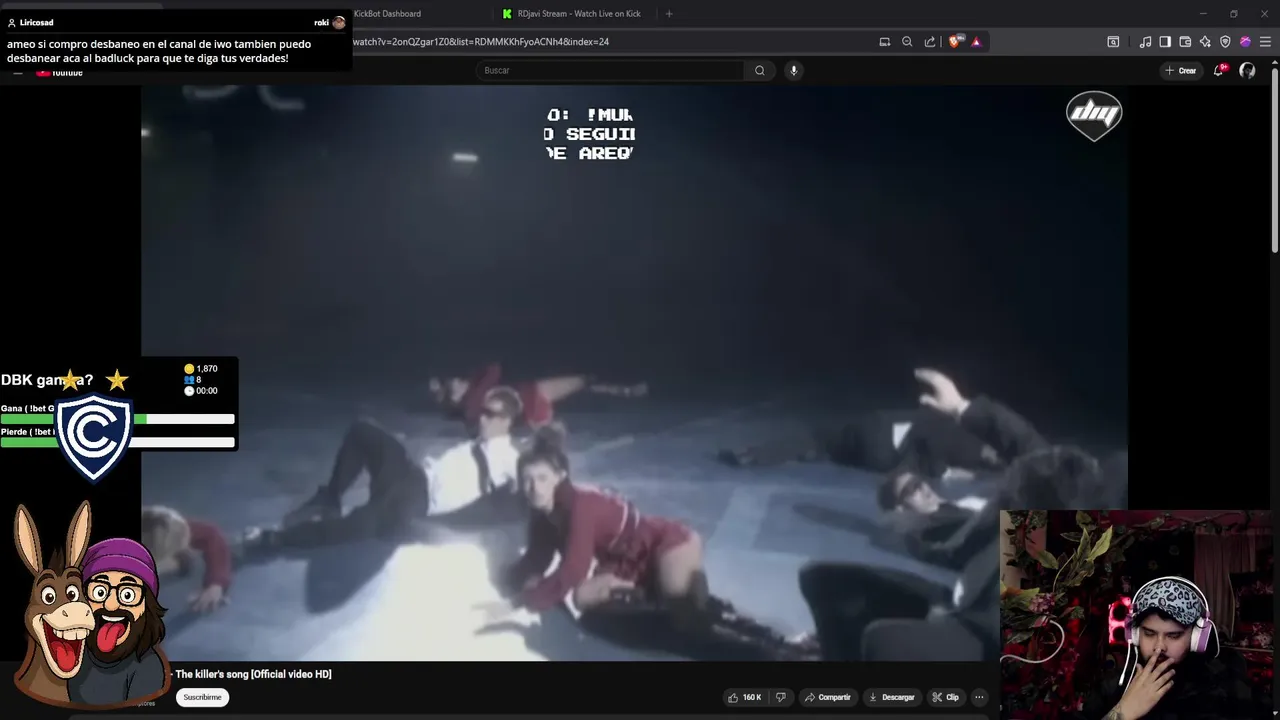The image size is (1280, 720).
Task: Click the streamer webcam overlay
Action: (1139, 614)
